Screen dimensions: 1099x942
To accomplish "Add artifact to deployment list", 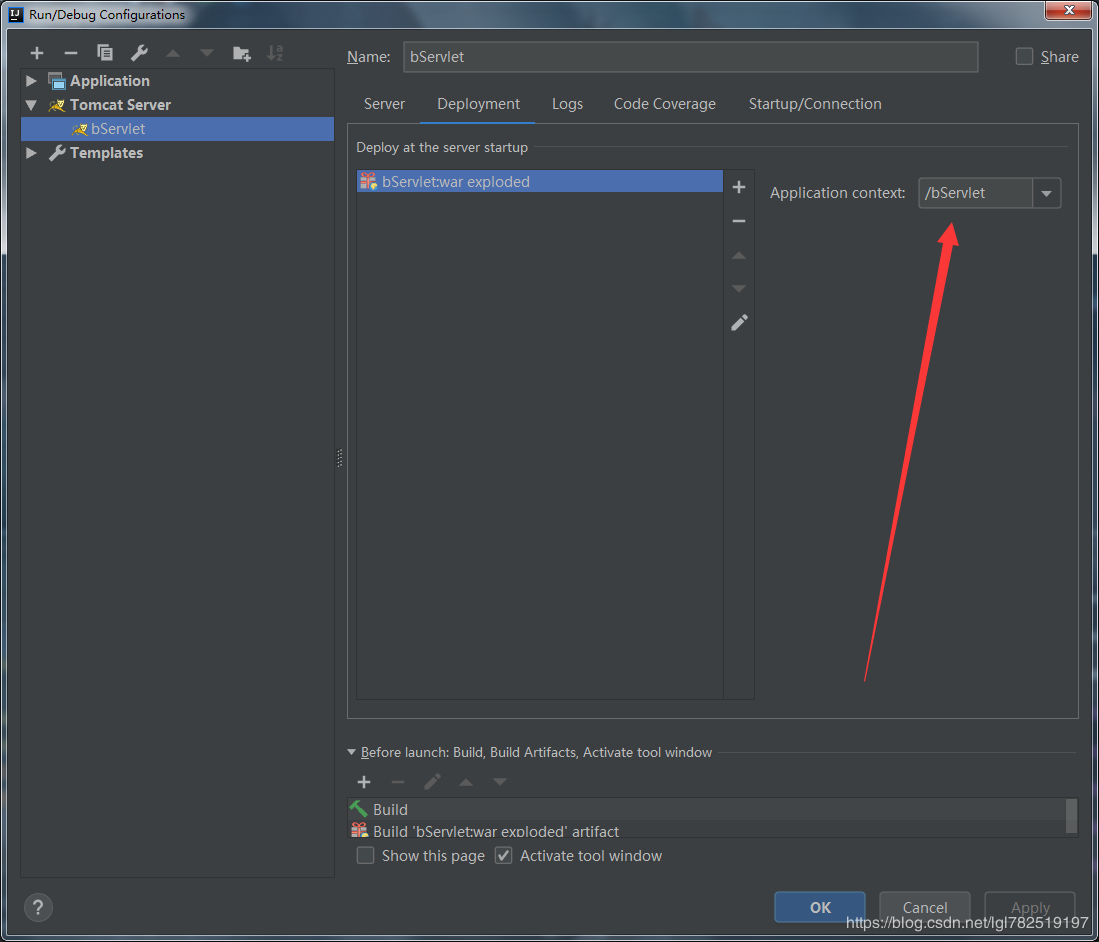I will (739, 187).
